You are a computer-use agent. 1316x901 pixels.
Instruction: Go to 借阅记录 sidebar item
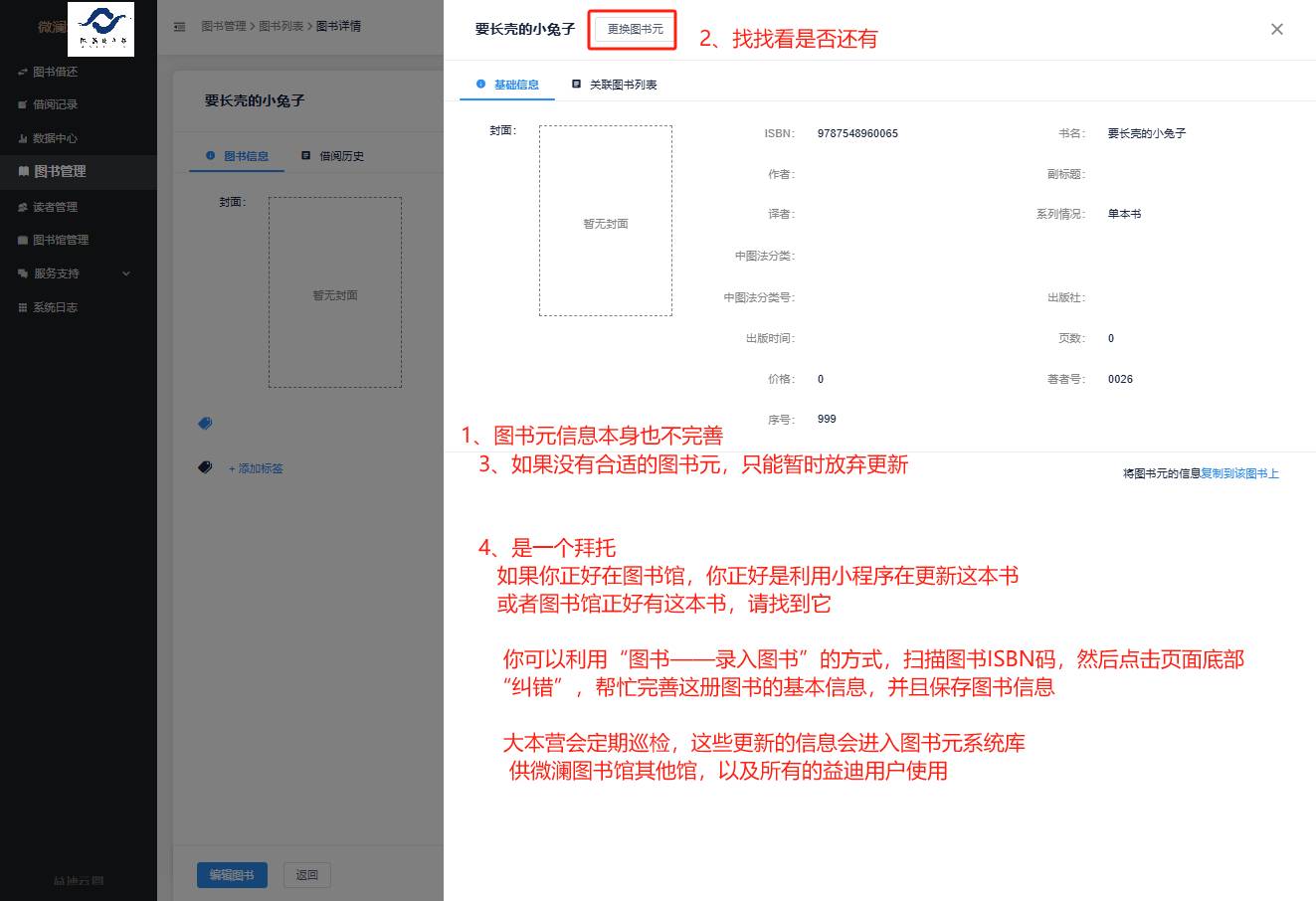pos(55,104)
